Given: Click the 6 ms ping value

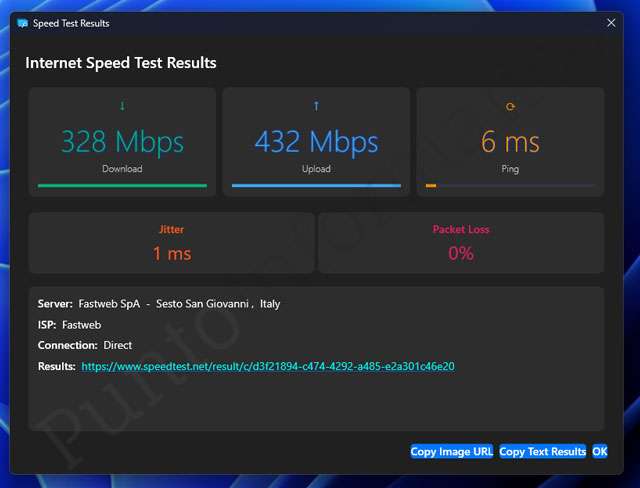Looking at the screenshot, I should 510,142.
